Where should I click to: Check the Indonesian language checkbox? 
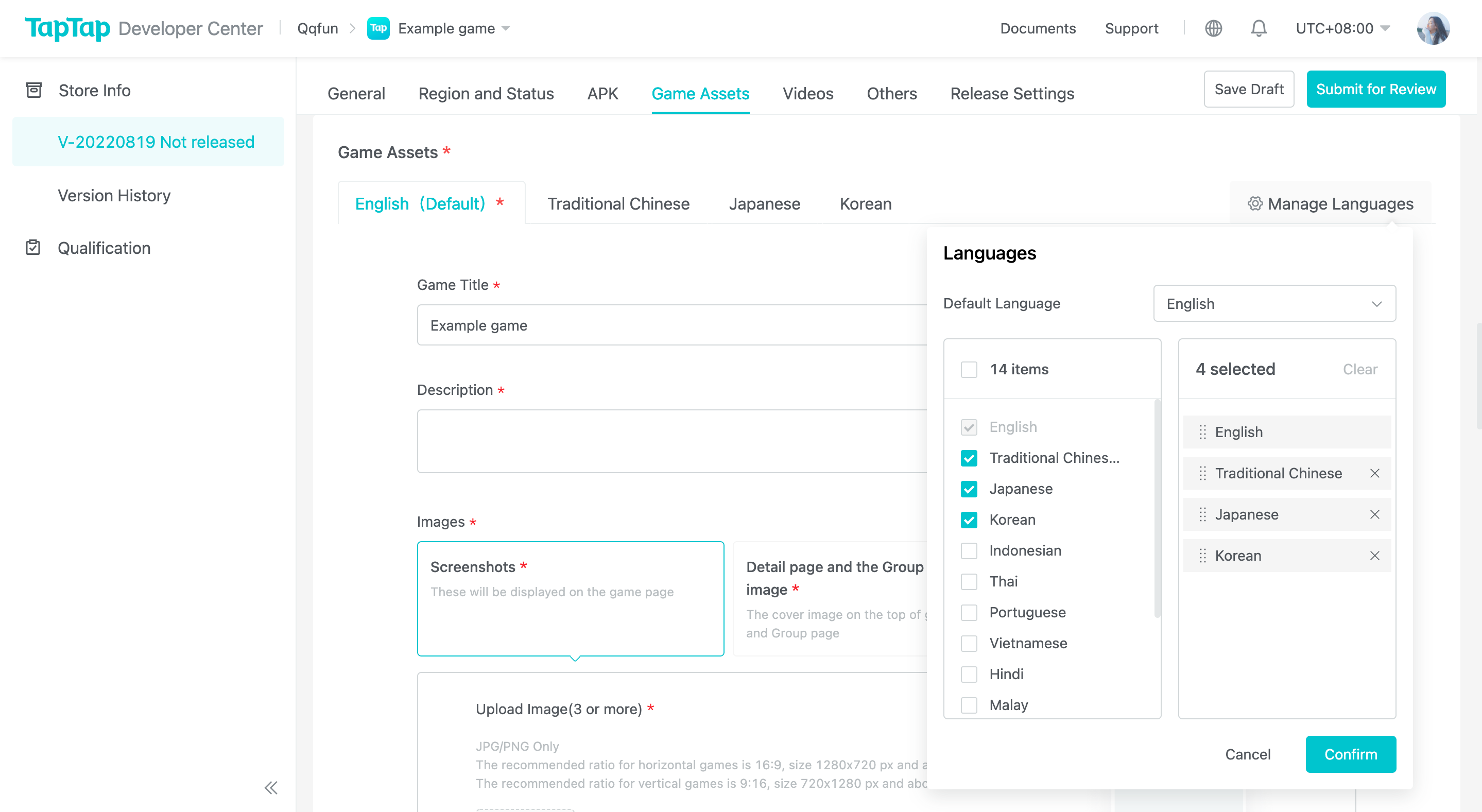click(x=969, y=551)
